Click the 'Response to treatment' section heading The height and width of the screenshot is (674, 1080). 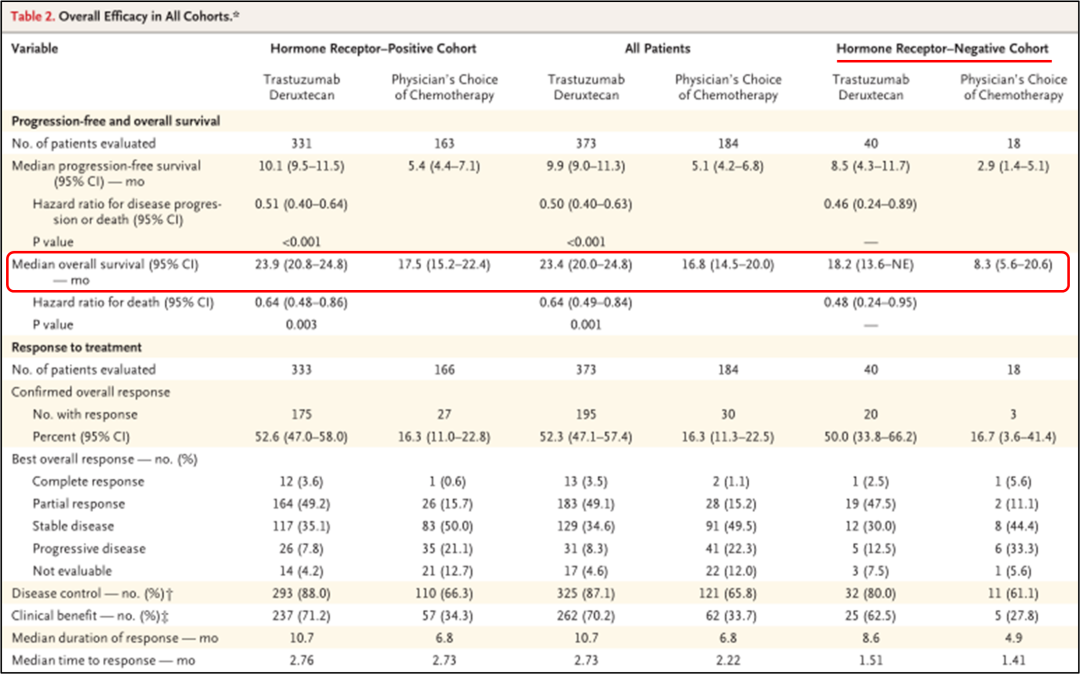click(76, 348)
